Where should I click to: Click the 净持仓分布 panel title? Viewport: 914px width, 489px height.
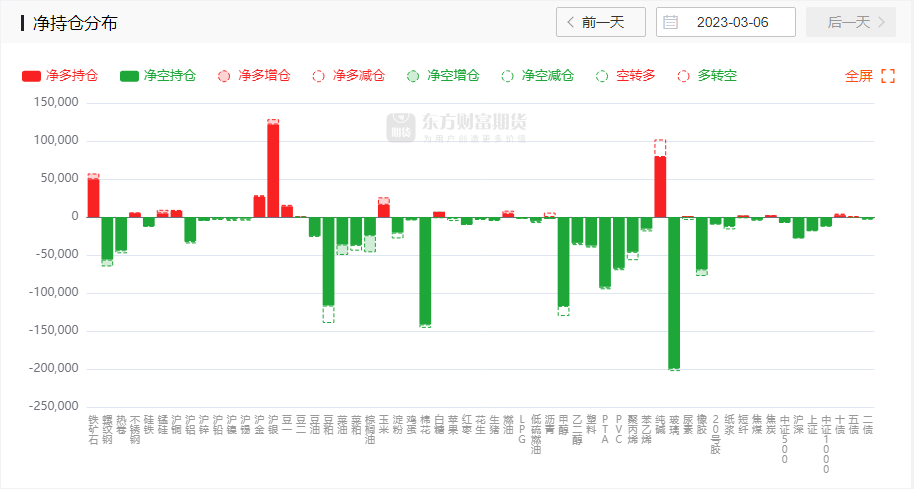click(75, 22)
